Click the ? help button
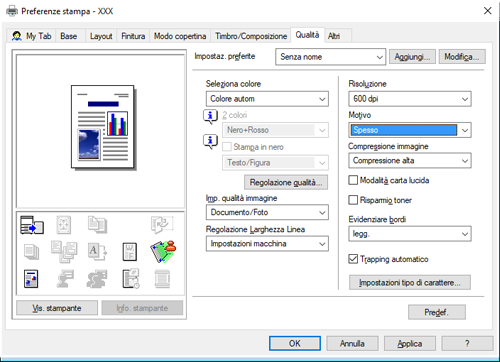The width and height of the screenshot is (500, 362). [467, 343]
